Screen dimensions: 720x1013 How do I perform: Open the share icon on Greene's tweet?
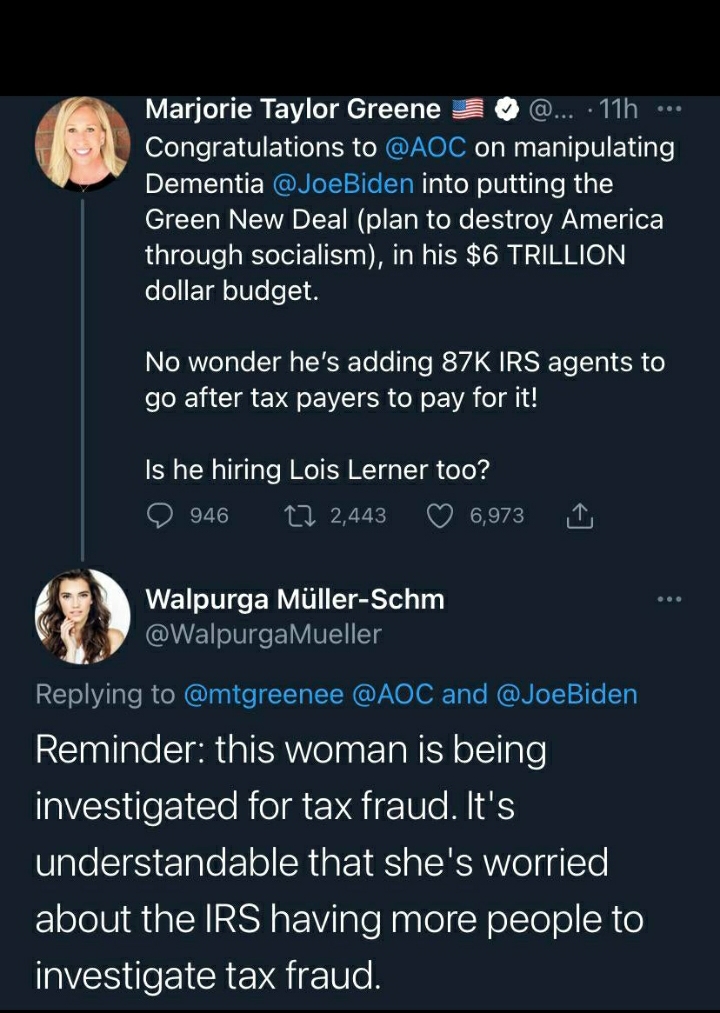click(x=578, y=515)
